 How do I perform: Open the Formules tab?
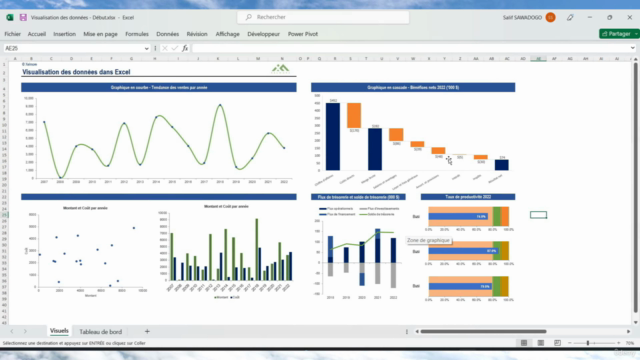click(137, 34)
